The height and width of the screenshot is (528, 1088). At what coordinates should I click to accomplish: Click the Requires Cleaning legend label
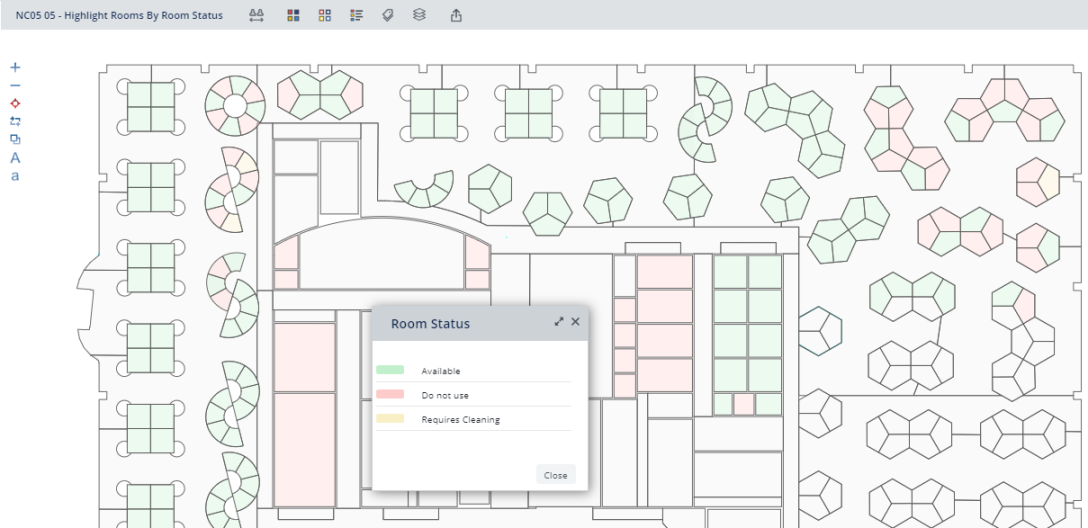[x=461, y=420]
